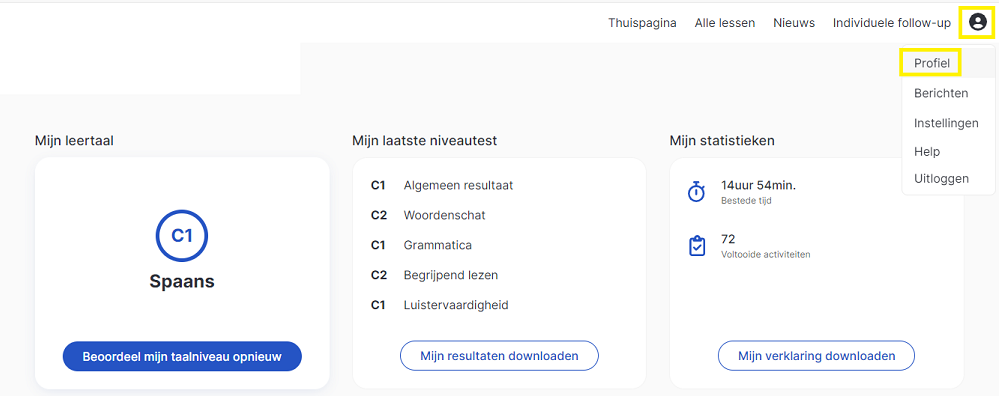
Task: Go to Thuispagina in the navigation
Action: click(642, 23)
